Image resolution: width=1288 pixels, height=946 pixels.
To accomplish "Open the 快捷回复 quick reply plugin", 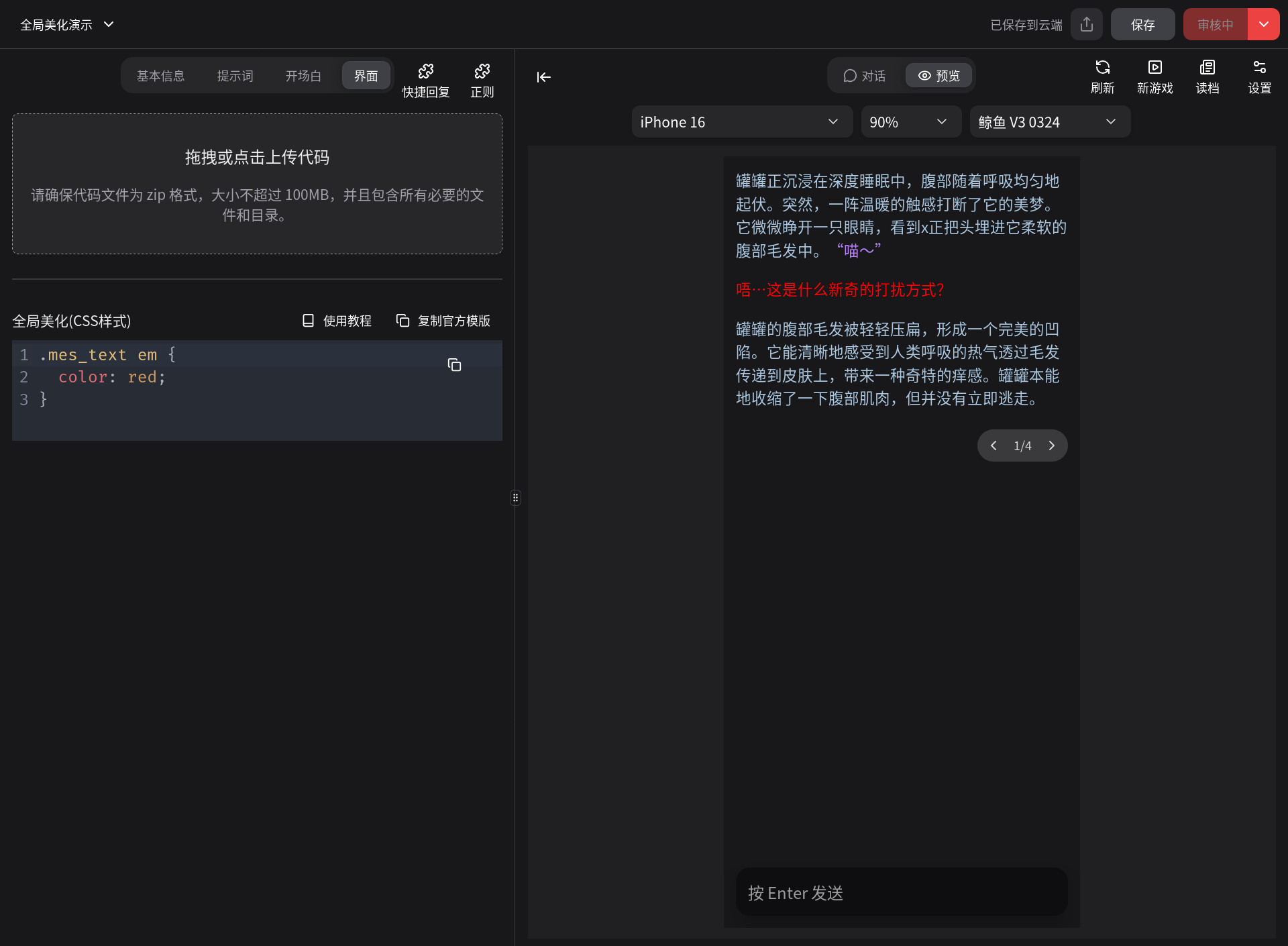I will click(x=425, y=81).
